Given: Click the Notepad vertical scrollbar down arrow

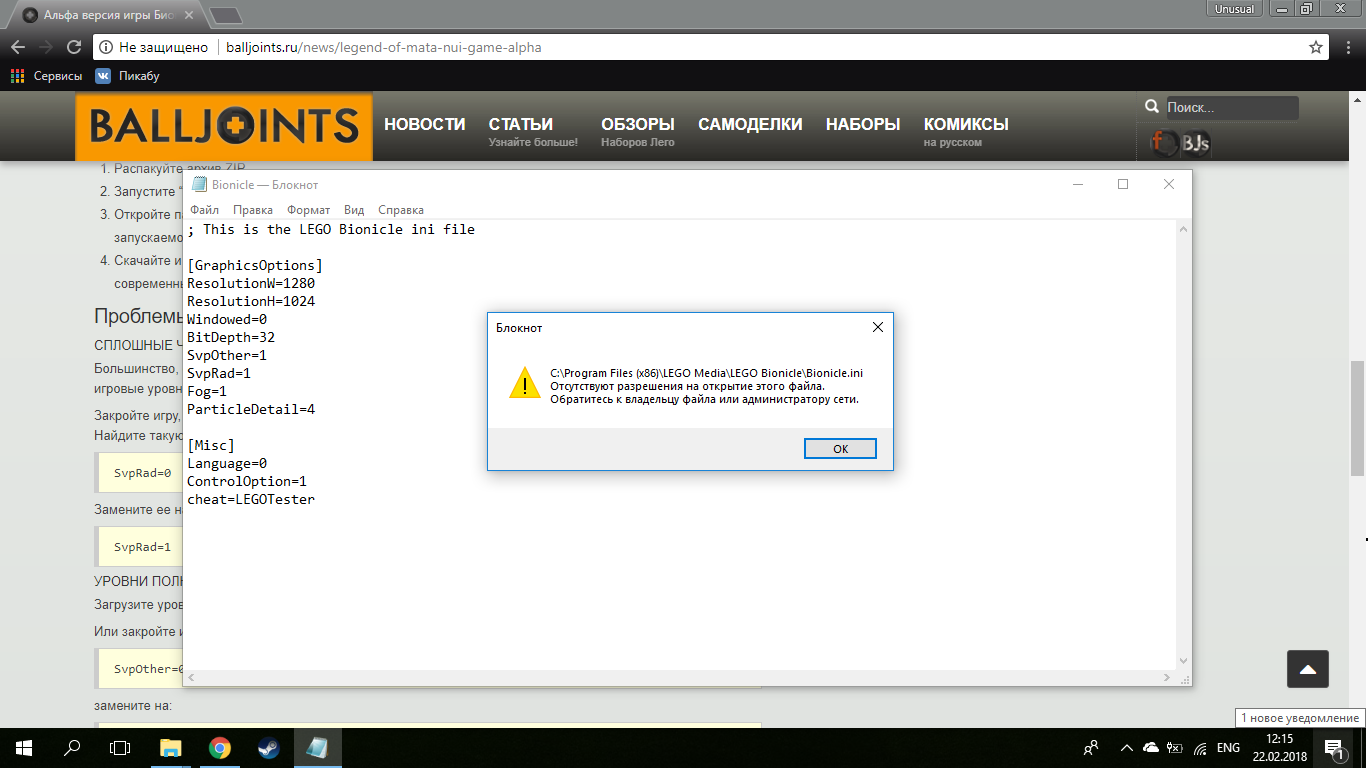Looking at the screenshot, I should pos(1183,660).
